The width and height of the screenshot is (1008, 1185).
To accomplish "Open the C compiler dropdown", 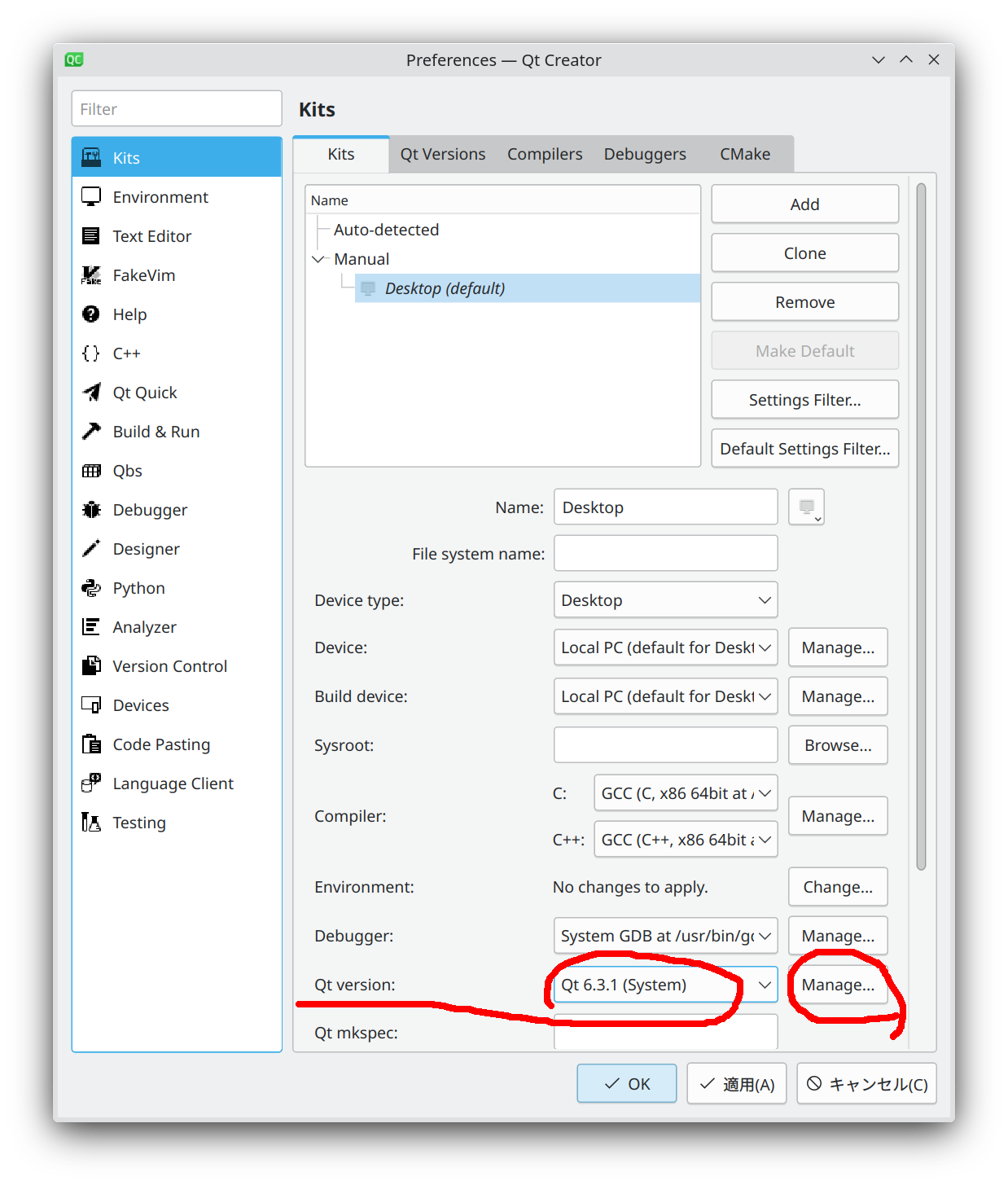I will (x=686, y=793).
